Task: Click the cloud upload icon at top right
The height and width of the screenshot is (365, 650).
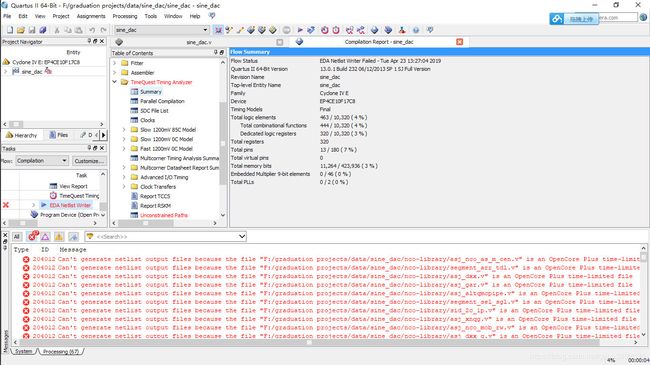Action: (x=557, y=19)
